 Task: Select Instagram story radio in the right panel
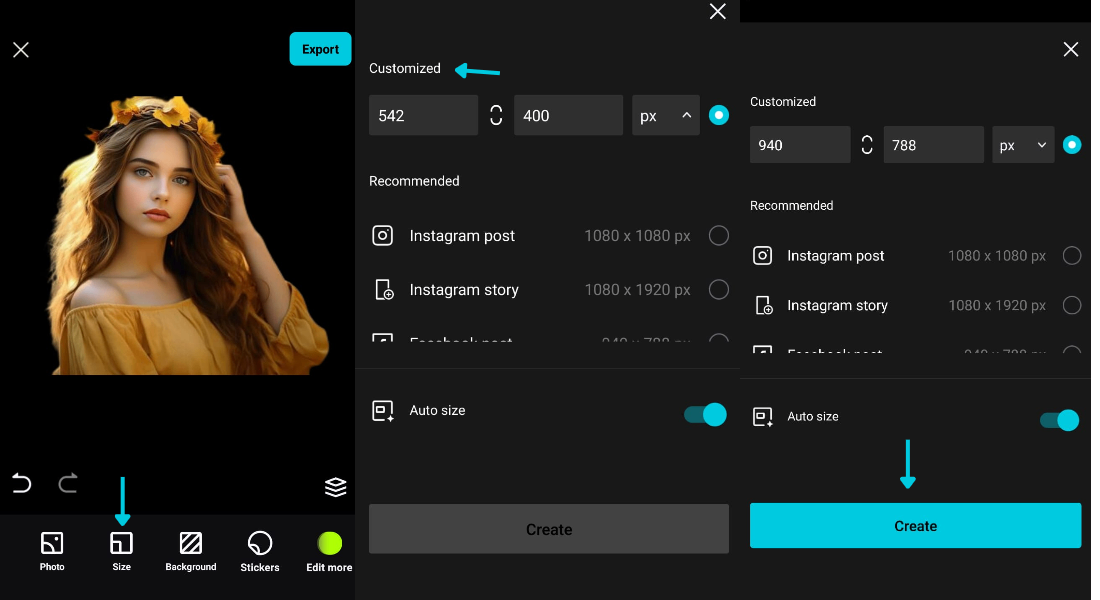point(1072,305)
